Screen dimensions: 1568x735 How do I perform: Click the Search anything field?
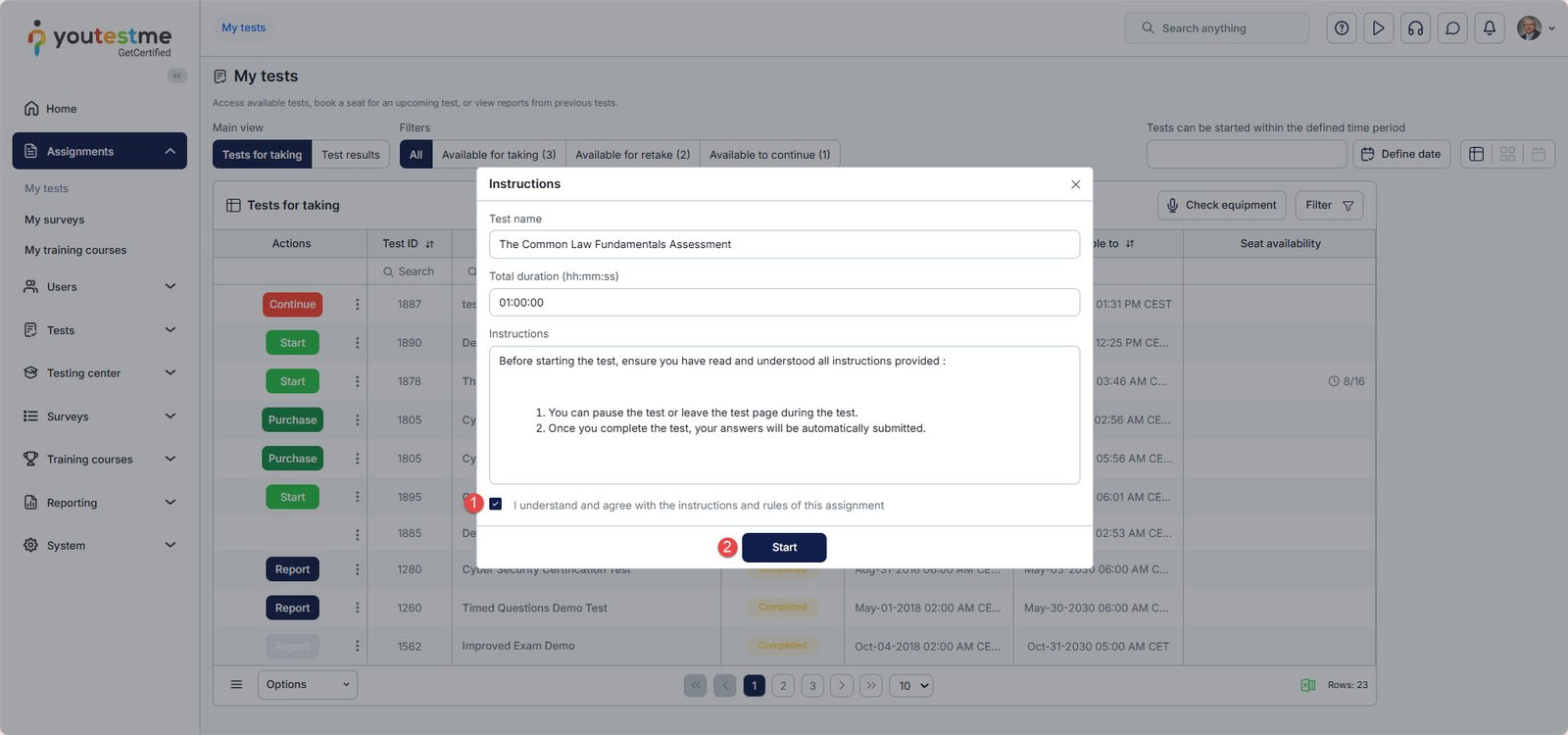coord(1217,28)
